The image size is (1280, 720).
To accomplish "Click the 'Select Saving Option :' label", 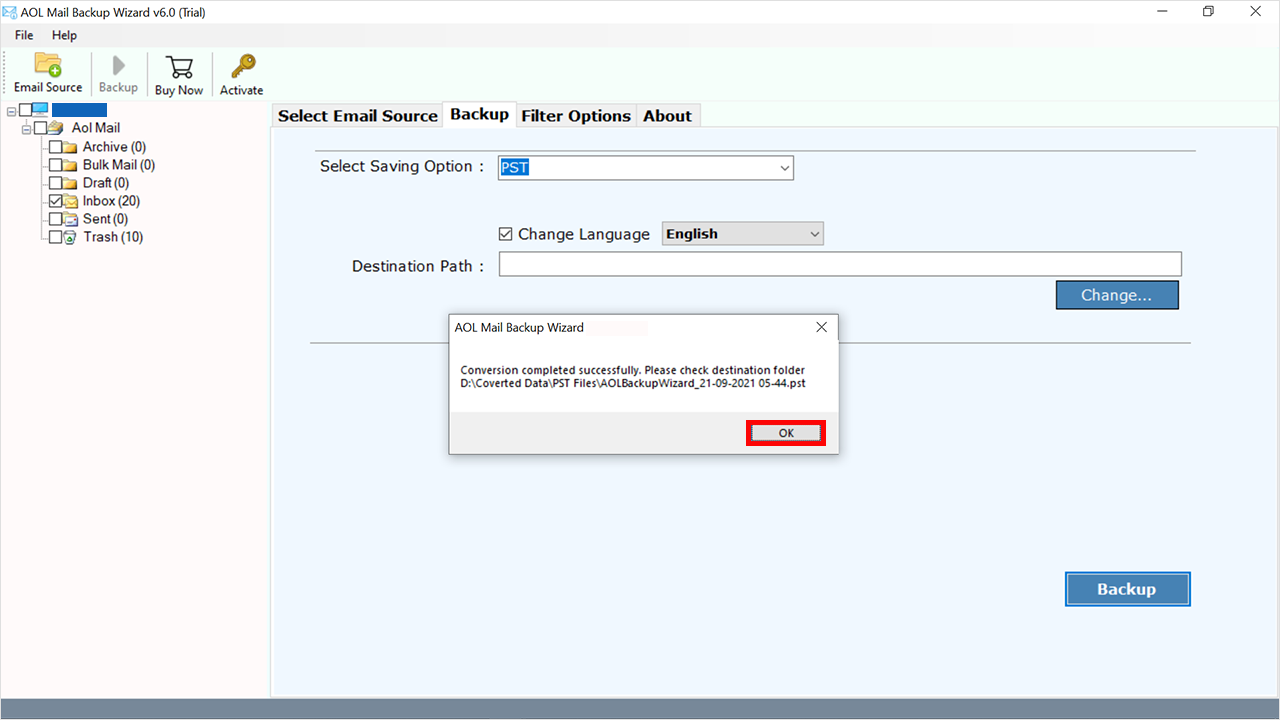I will [402, 166].
